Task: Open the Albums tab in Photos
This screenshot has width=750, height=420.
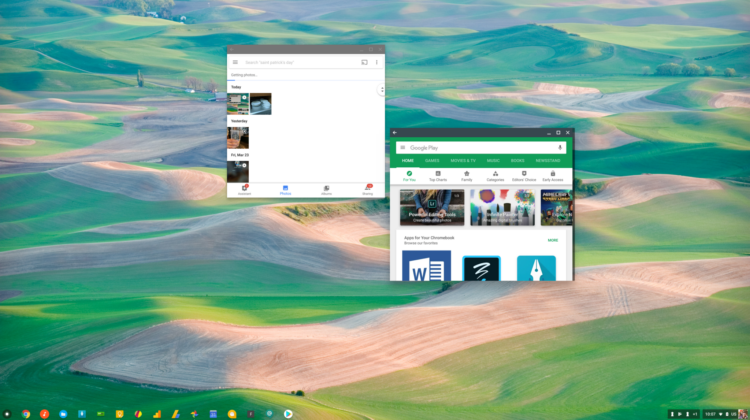Action: 326,189
